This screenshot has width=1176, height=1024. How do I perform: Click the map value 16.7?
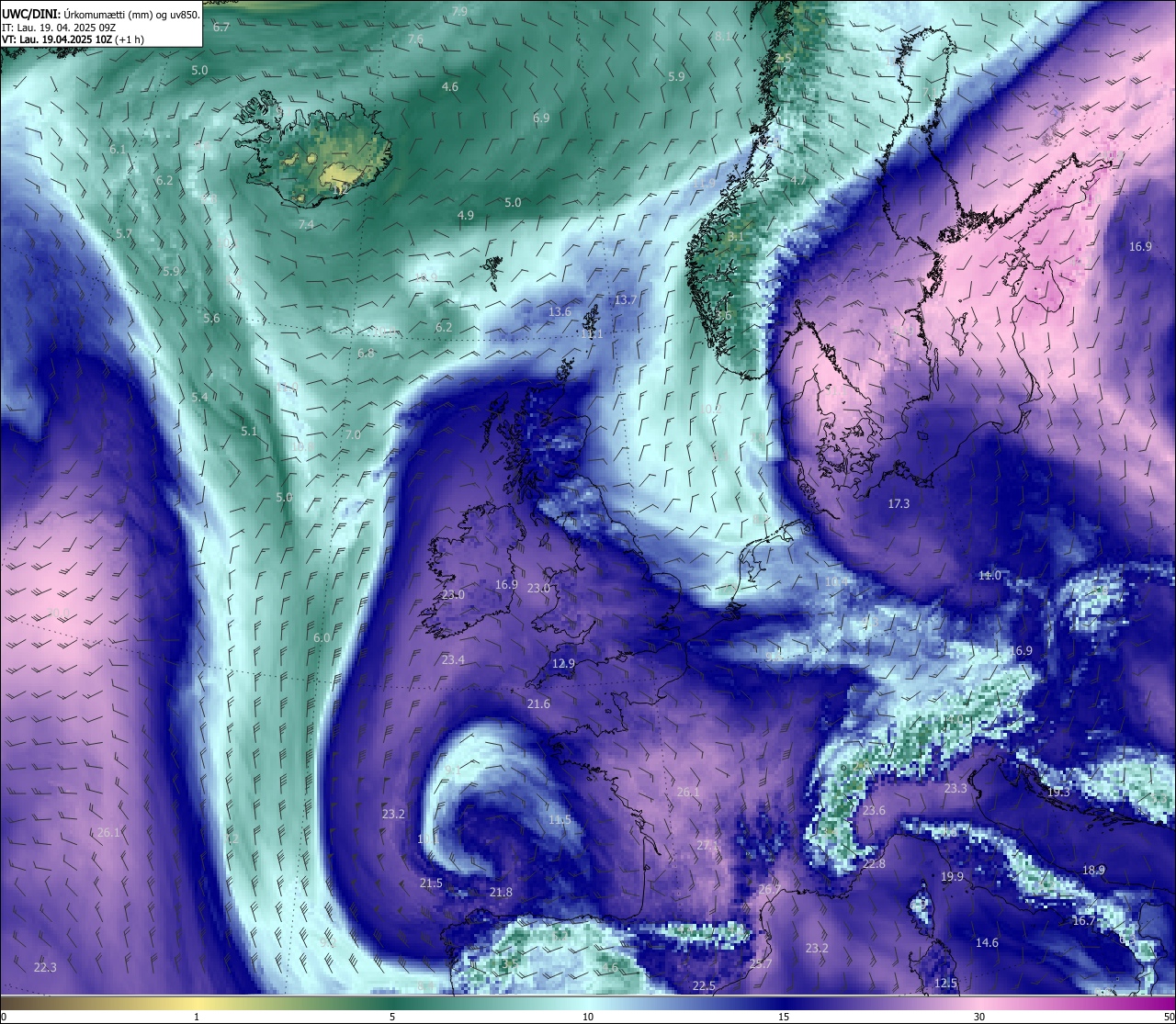click(x=1083, y=921)
